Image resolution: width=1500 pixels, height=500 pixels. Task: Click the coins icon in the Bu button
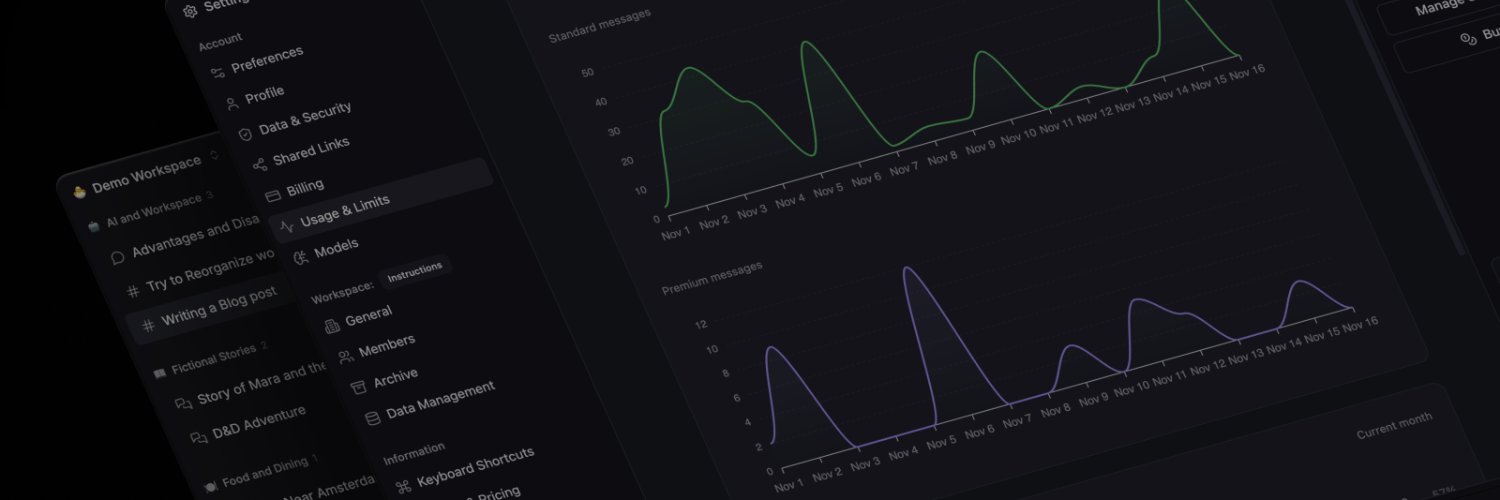(1468, 39)
